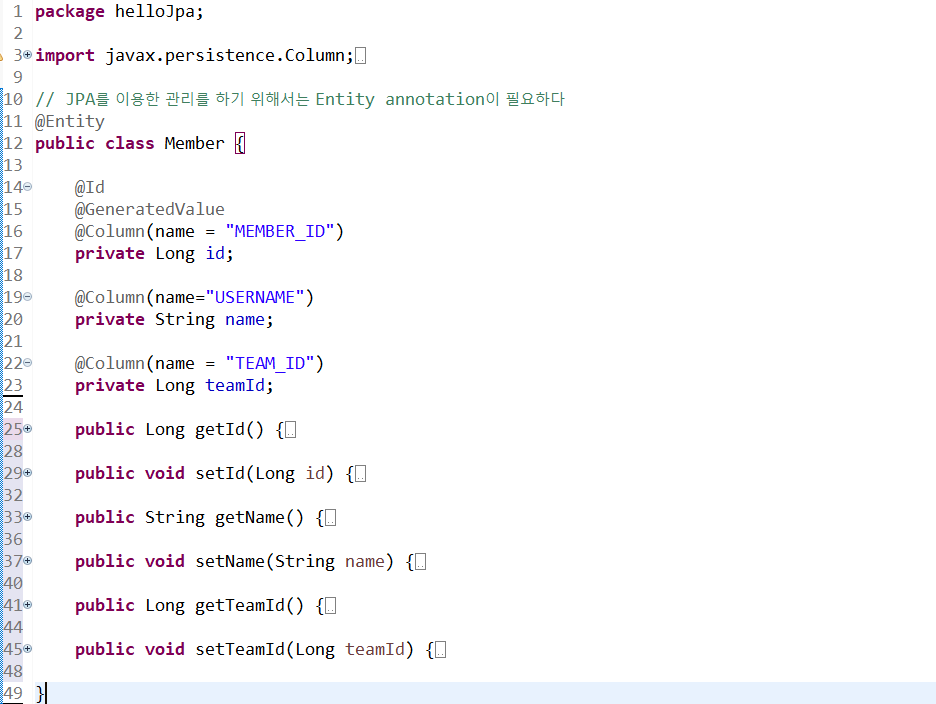Click the String type on line 20

[x=184, y=319]
